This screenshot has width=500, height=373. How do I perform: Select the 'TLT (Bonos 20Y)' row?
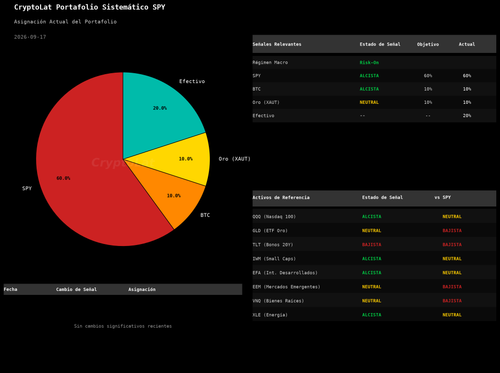[x=374, y=245]
